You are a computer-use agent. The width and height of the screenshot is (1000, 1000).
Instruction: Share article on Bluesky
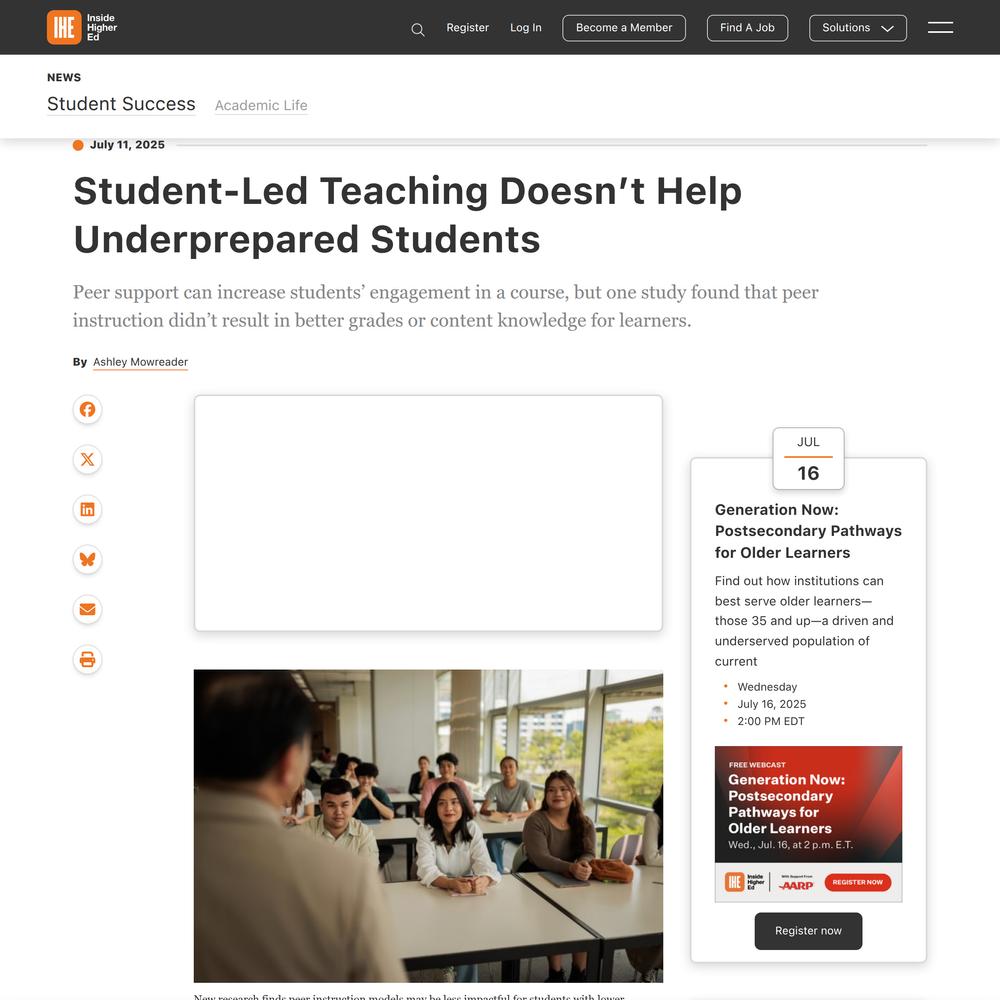coord(87,559)
